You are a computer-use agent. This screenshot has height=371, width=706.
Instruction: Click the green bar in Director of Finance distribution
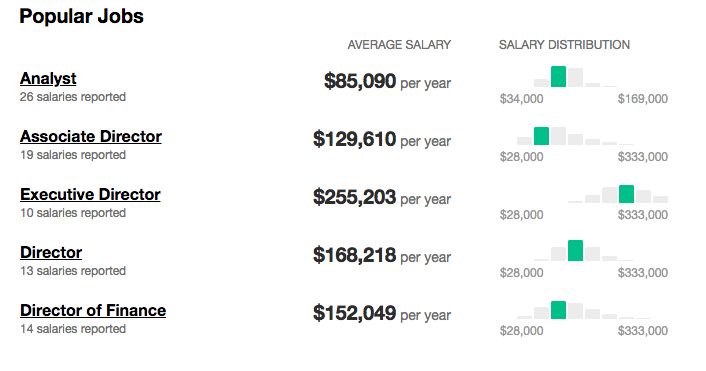[558, 310]
